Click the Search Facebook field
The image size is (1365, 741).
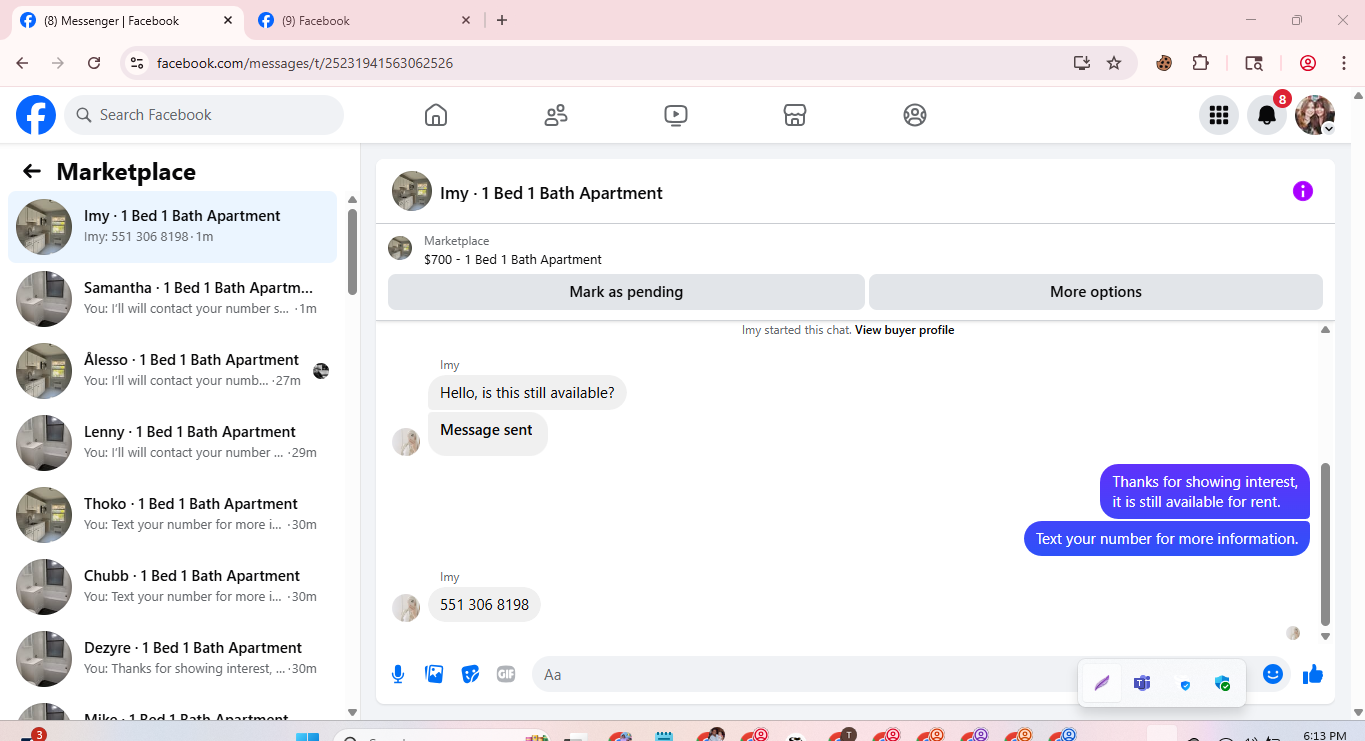204,115
